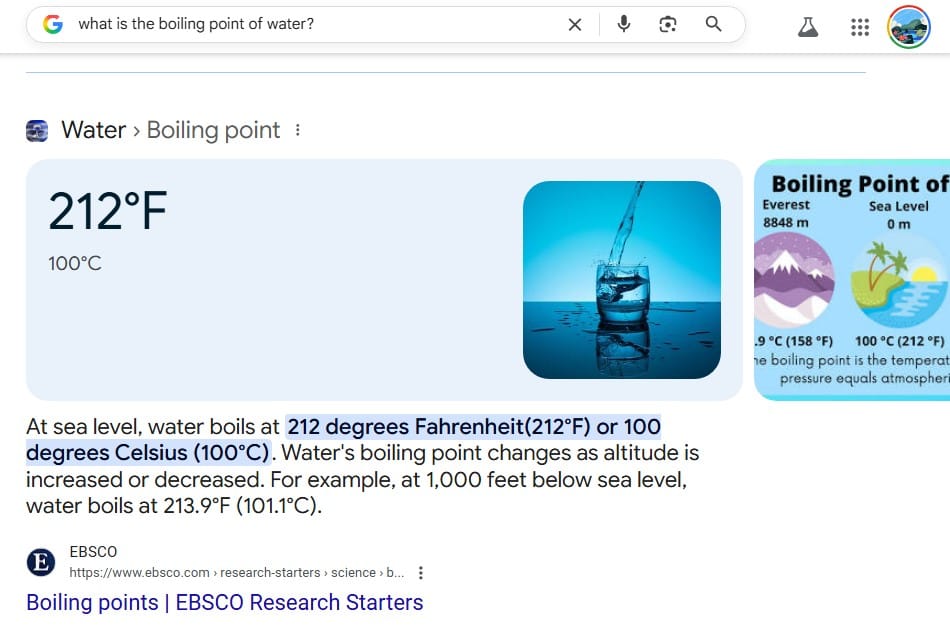
Task: Click inside the search input field
Action: [300, 24]
